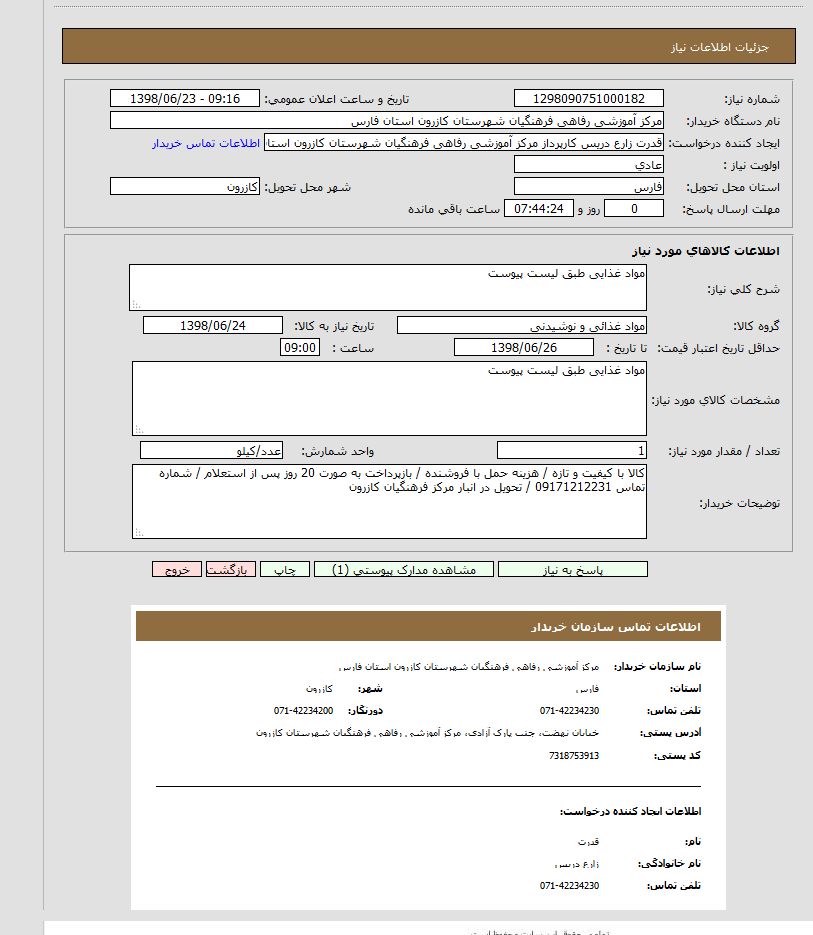Select the تاریخ نیاز به کالا date field

pyautogui.click(x=214, y=325)
